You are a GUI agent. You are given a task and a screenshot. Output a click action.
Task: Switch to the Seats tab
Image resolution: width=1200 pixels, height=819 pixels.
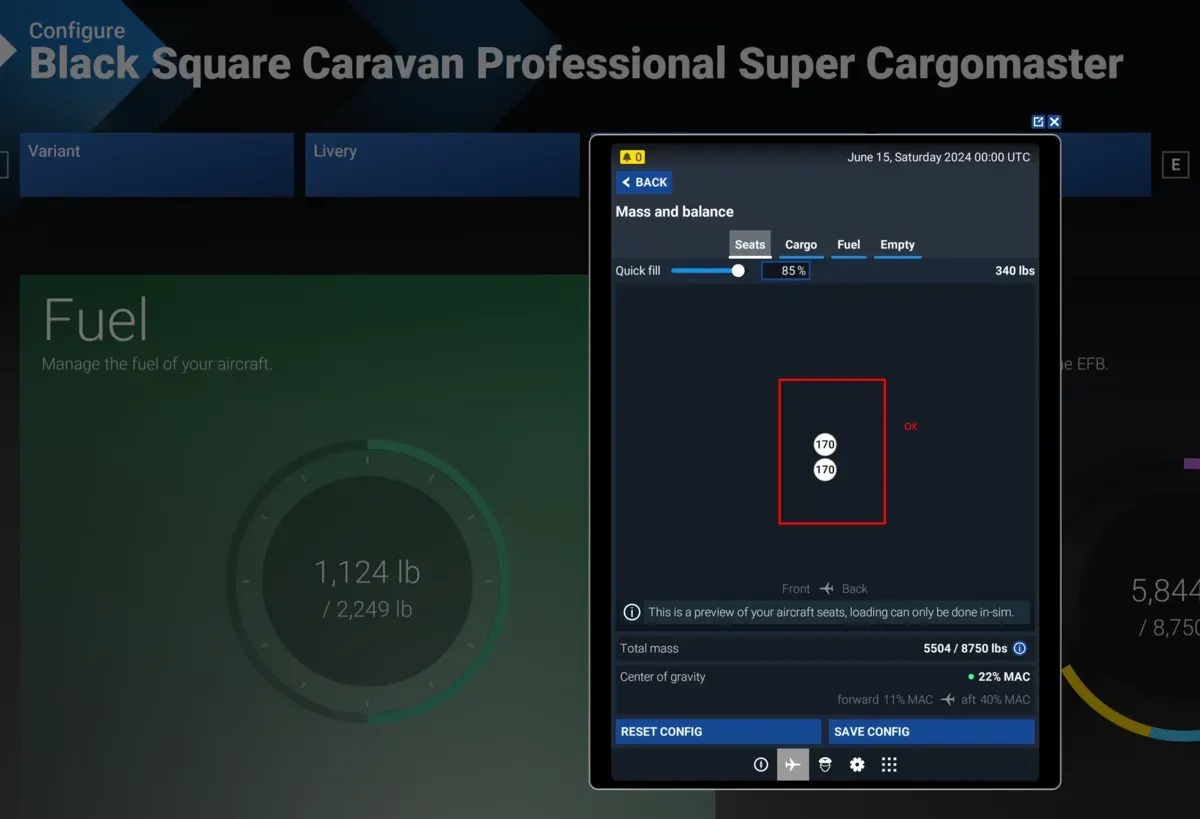point(750,245)
